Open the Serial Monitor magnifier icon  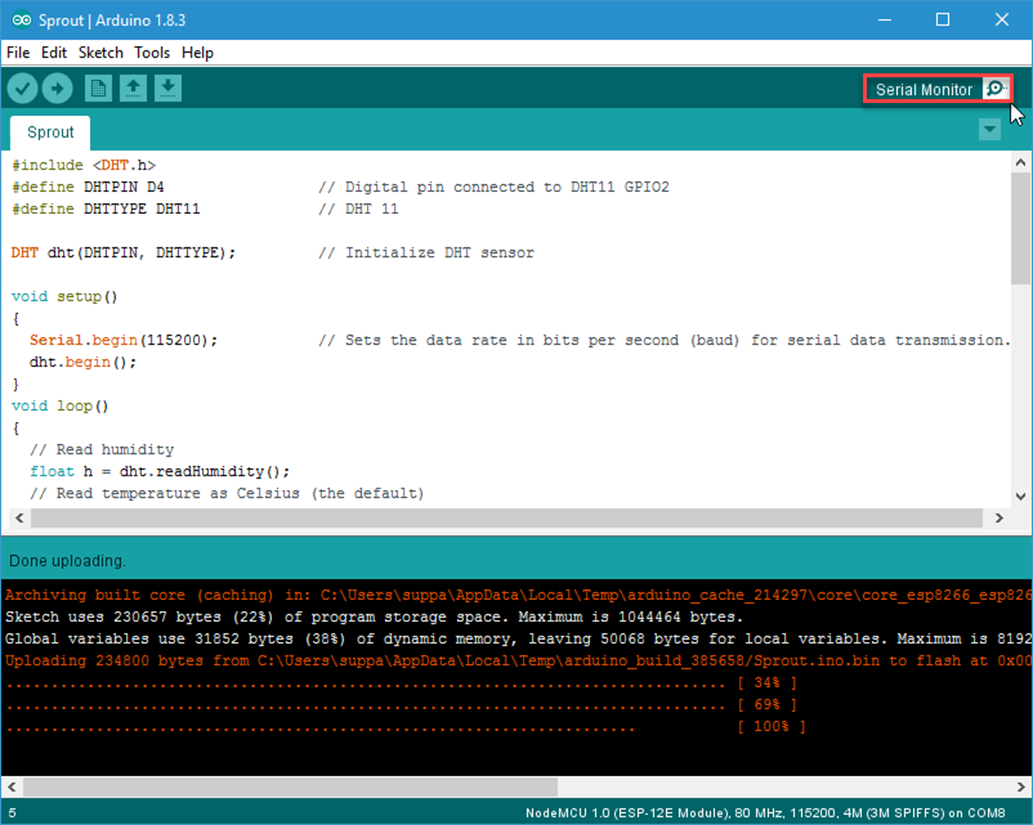point(995,88)
